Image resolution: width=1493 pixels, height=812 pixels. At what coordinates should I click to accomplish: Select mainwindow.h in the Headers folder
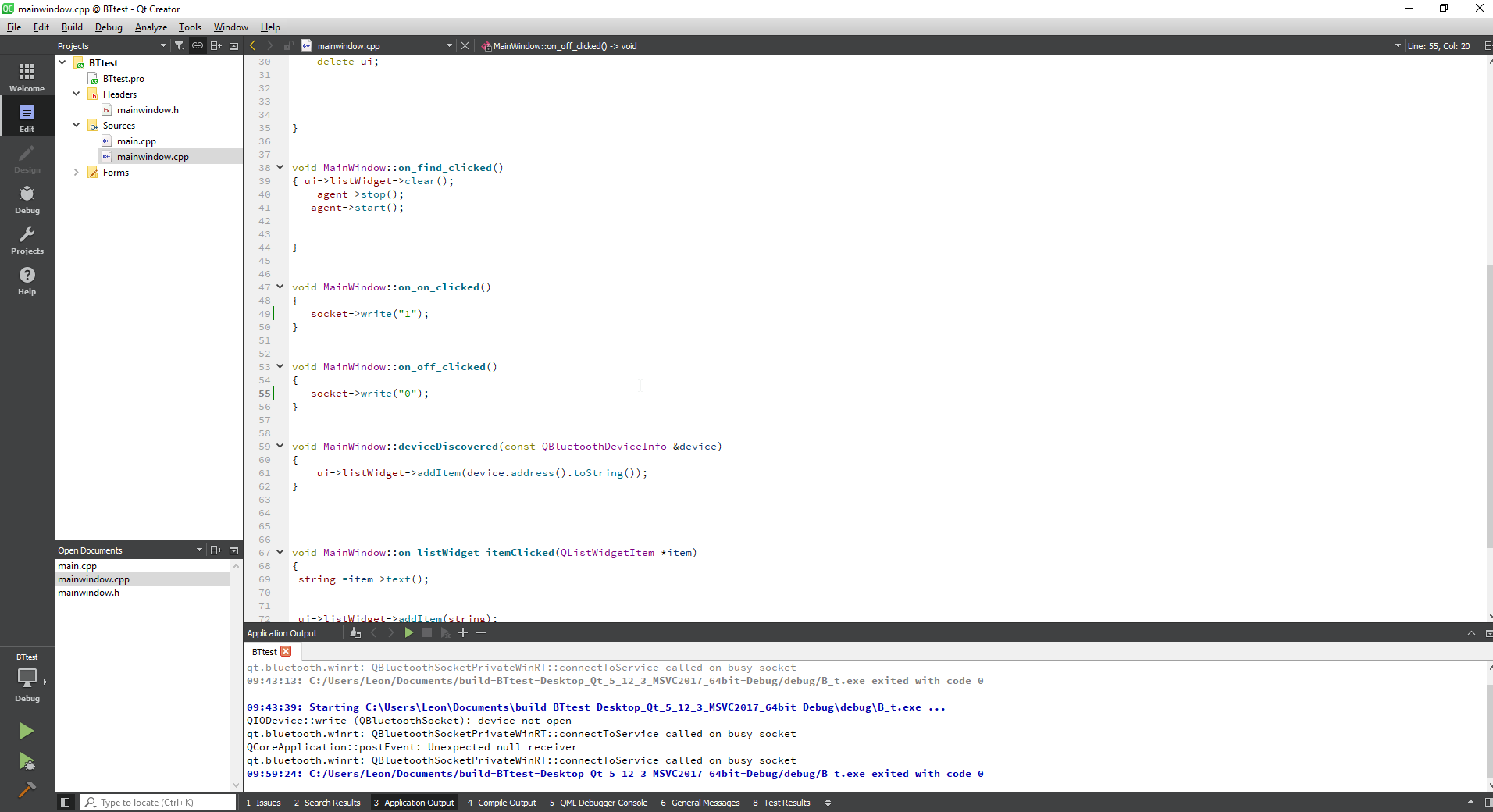coord(148,109)
